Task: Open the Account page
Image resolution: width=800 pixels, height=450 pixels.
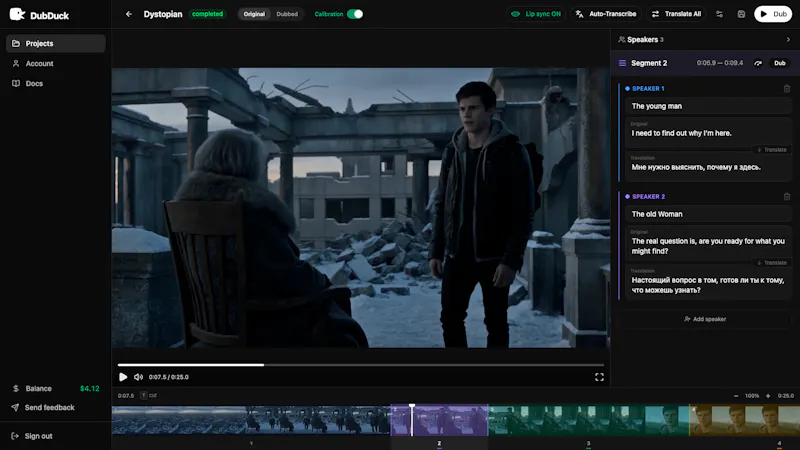Action: [56, 63]
